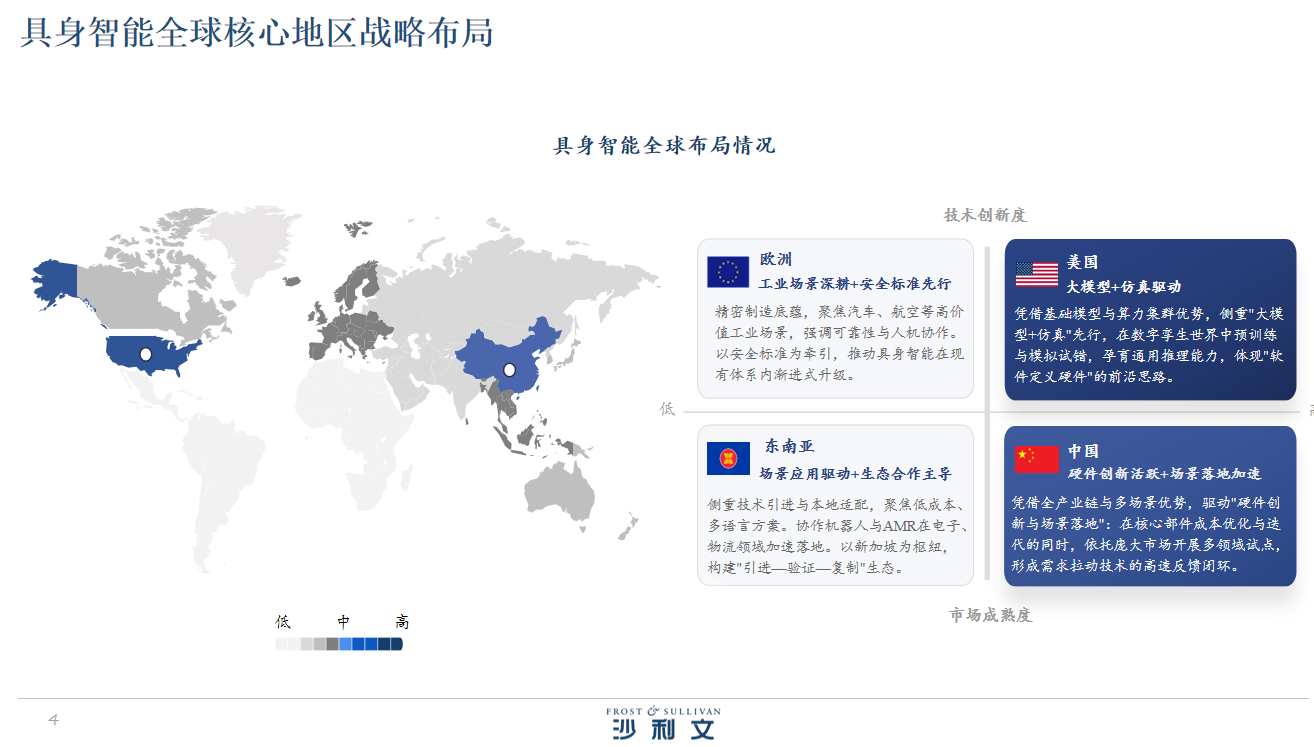Click the 东南亚 card heading
1314x747 pixels.
click(x=790, y=446)
